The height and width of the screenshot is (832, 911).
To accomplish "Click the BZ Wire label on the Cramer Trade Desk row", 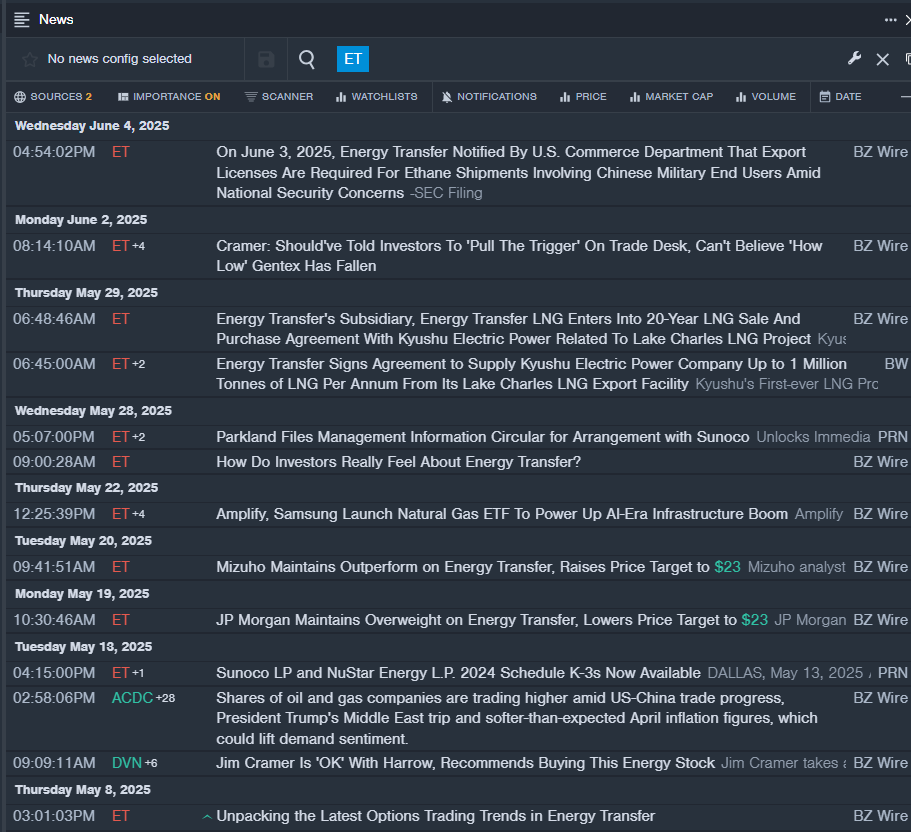I will tap(880, 246).
